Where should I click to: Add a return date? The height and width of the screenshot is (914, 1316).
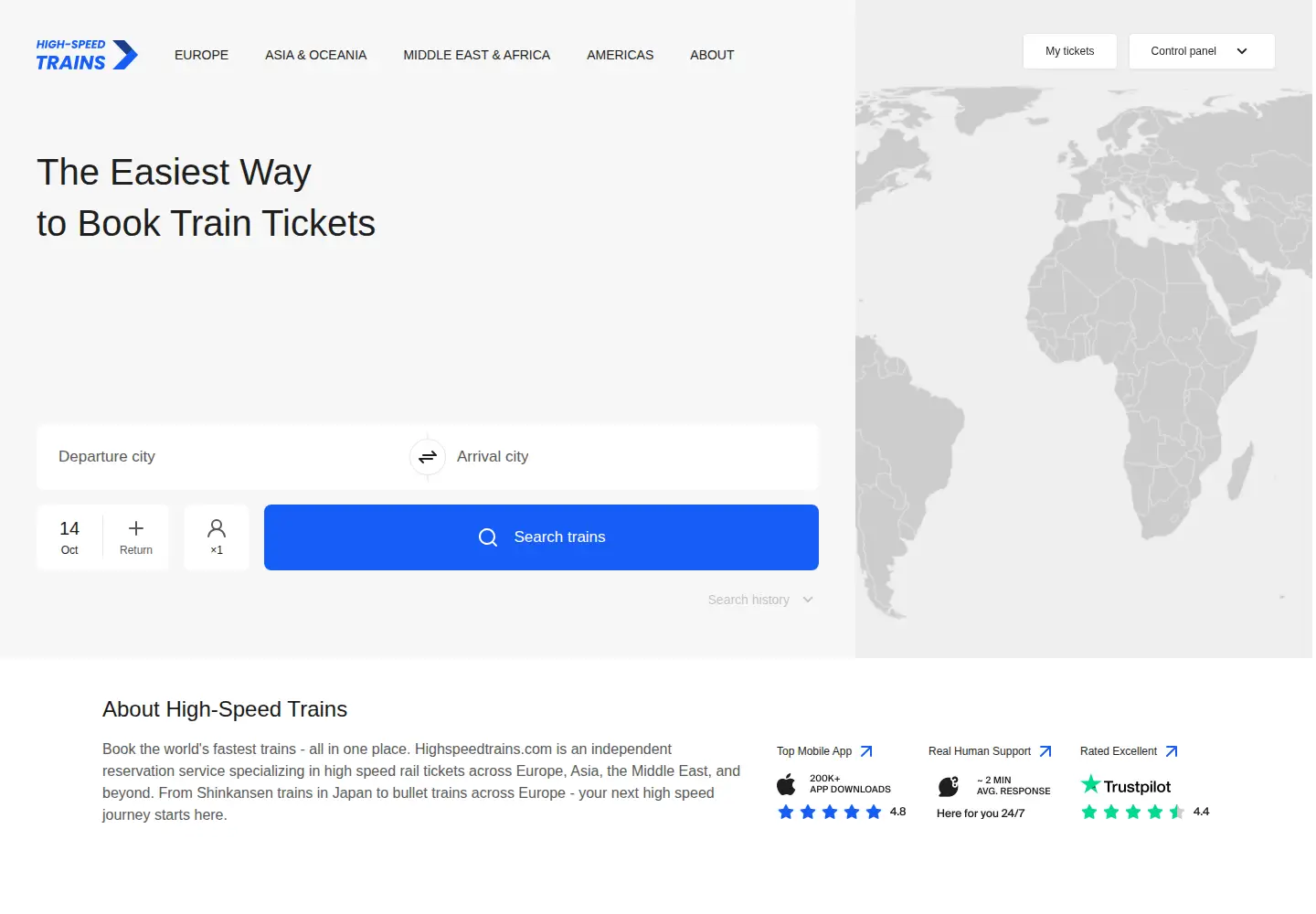[x=136, y=537]
